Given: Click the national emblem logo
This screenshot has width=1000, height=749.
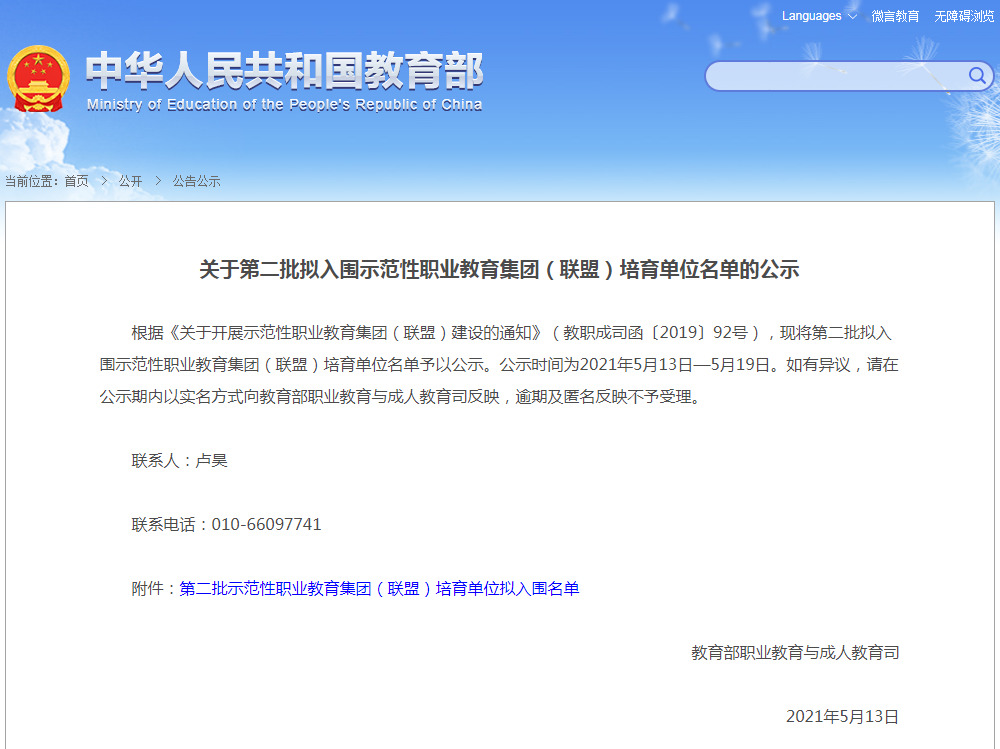Looking at the screenshot, I should coord(37,76).
